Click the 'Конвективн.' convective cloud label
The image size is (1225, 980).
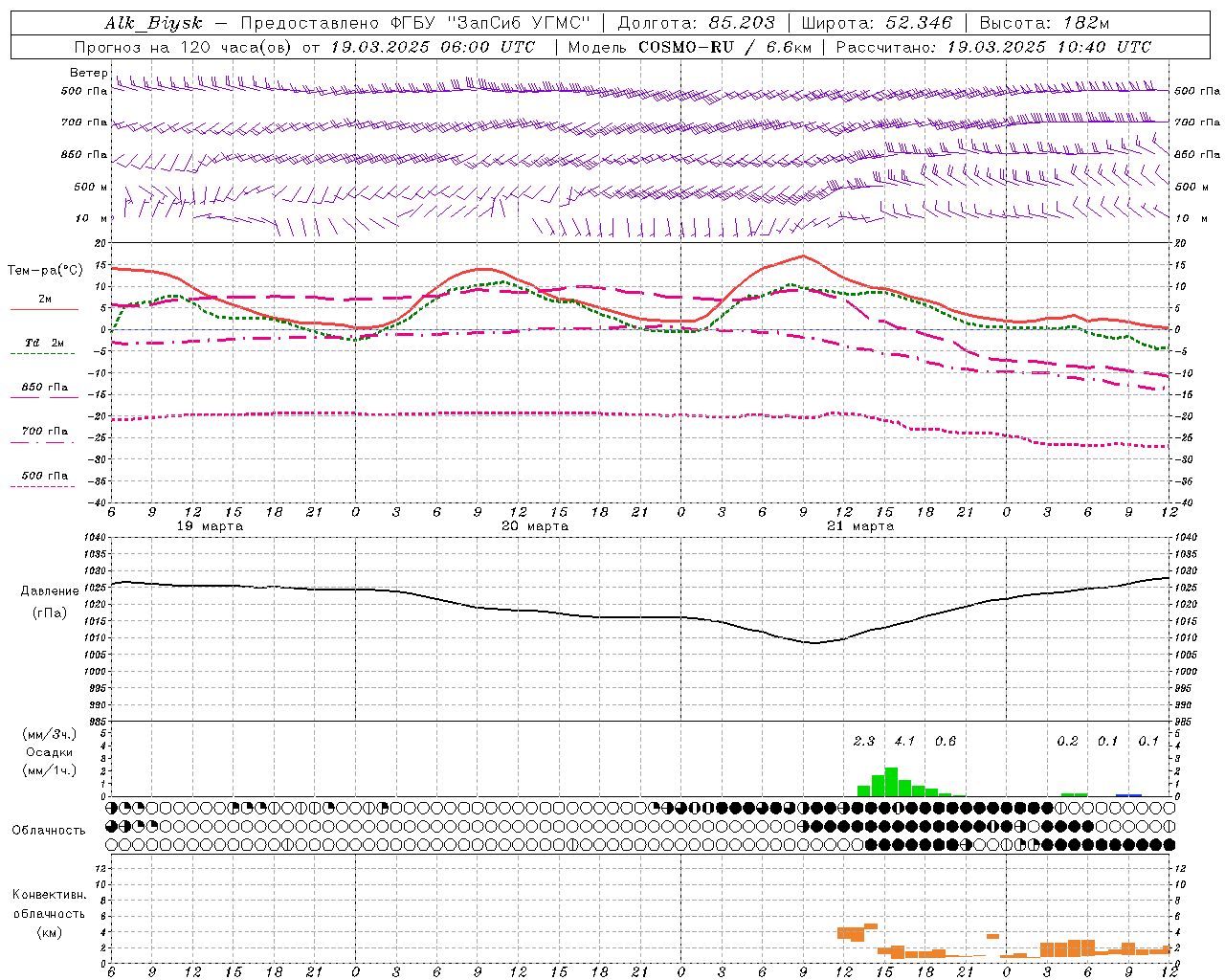[x=49, y=895]
